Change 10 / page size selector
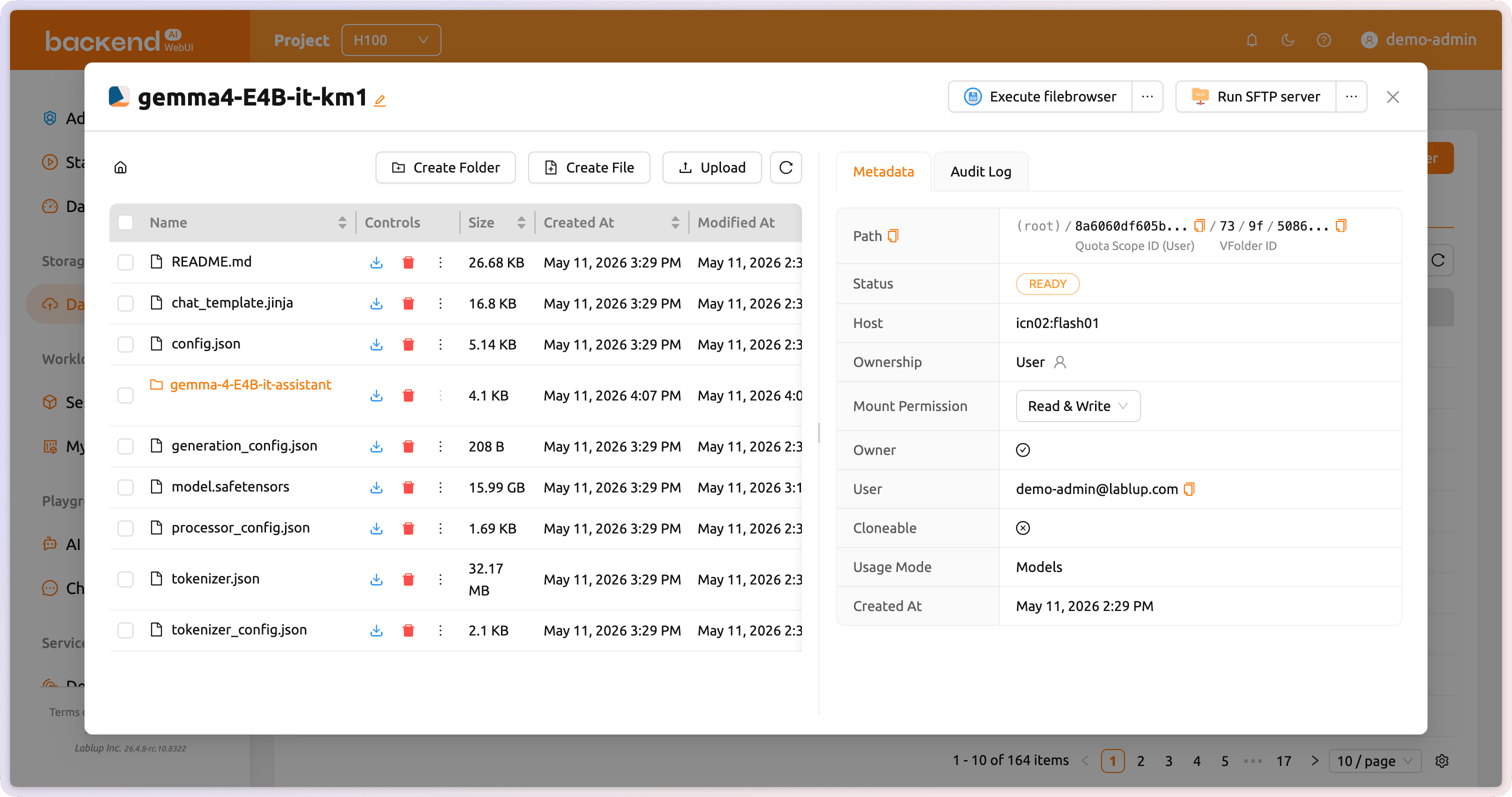The image size is (1512, 797). tap(1374, 761)
